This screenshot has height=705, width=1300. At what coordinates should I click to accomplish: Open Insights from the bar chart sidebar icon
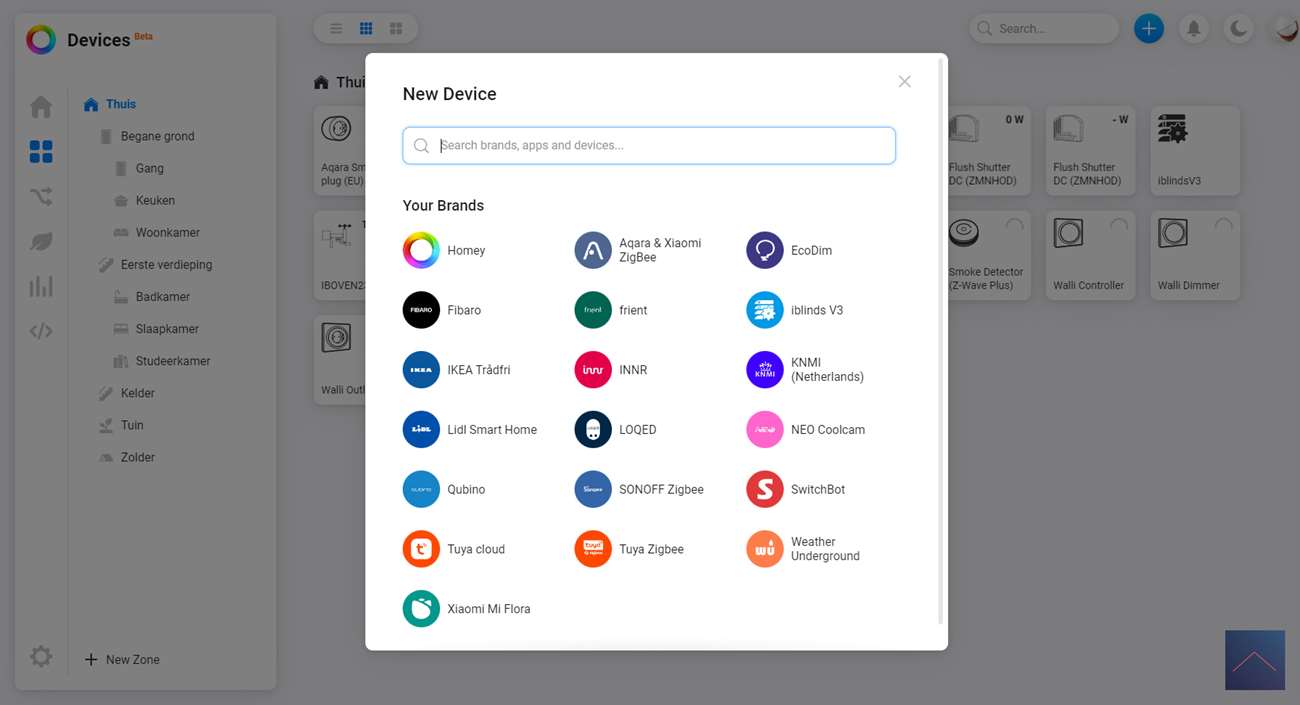[x=41, y=287]
